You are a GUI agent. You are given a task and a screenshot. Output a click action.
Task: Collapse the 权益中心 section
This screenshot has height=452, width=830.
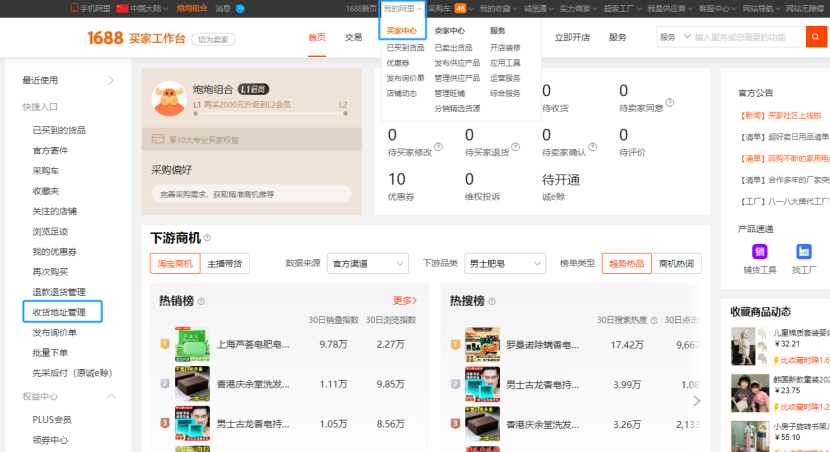(111, 396)
